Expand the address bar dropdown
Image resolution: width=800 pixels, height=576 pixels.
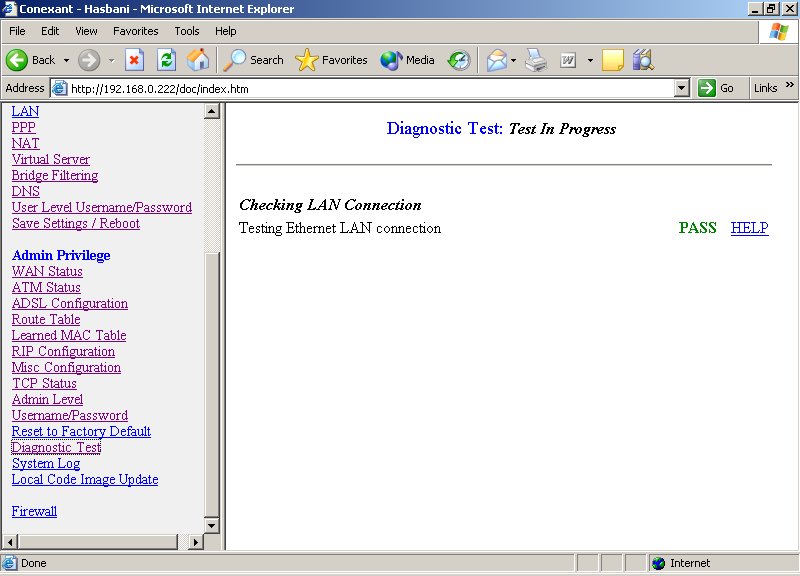point(682,88)
